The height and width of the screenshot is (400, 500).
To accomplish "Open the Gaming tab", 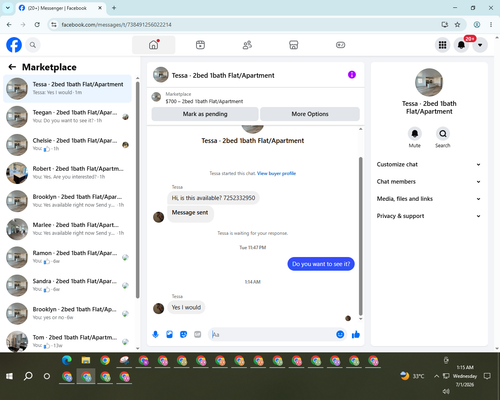I will pos(340,45).
